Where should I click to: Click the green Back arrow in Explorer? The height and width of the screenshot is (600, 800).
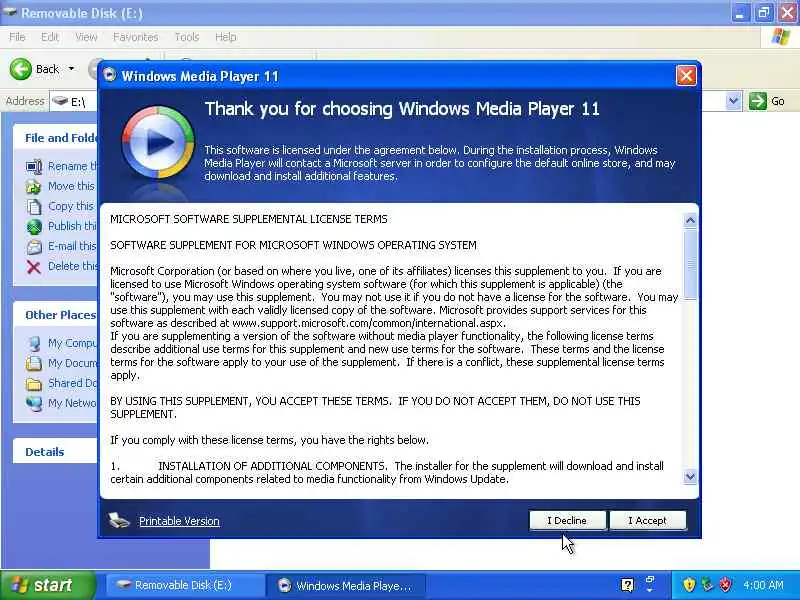click(20, 69)
